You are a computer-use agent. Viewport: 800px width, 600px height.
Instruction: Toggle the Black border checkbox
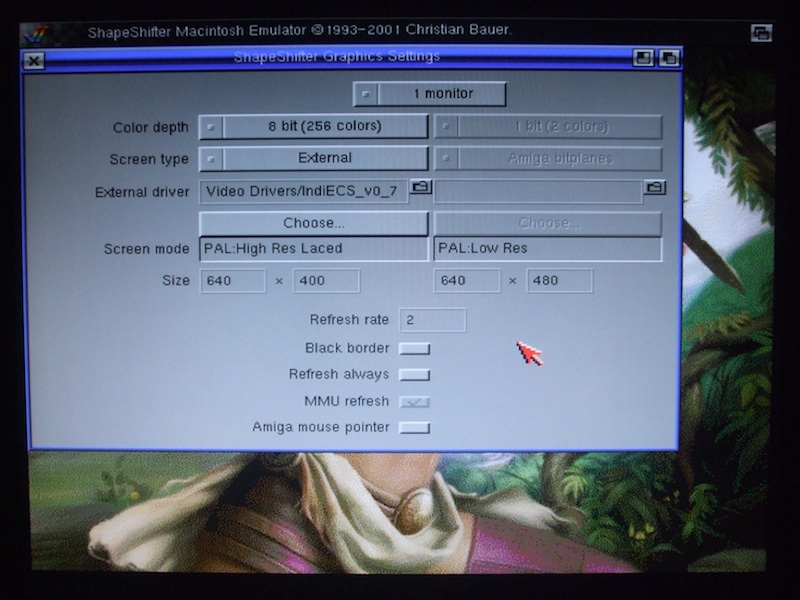tap(414, 349)
